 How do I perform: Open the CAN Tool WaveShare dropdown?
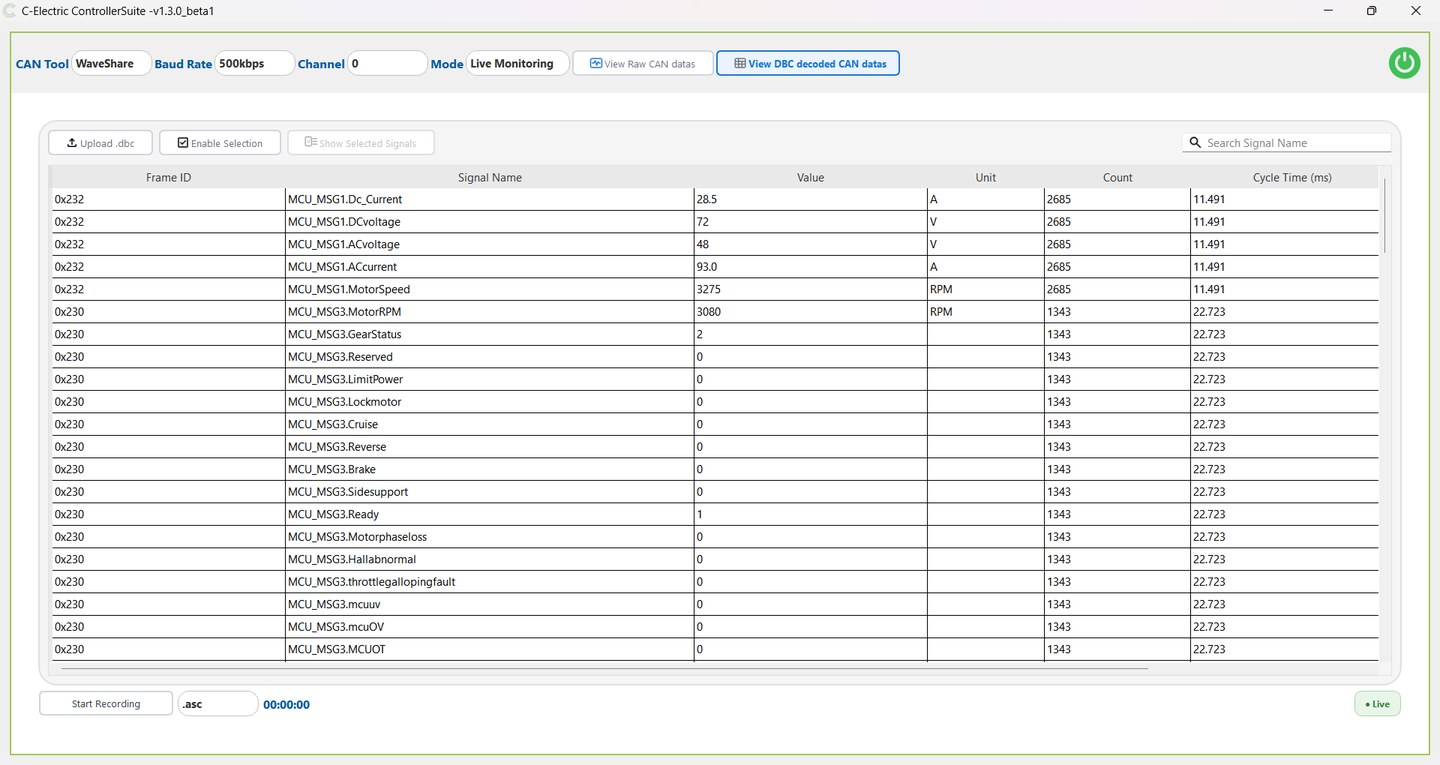point(111,63)
